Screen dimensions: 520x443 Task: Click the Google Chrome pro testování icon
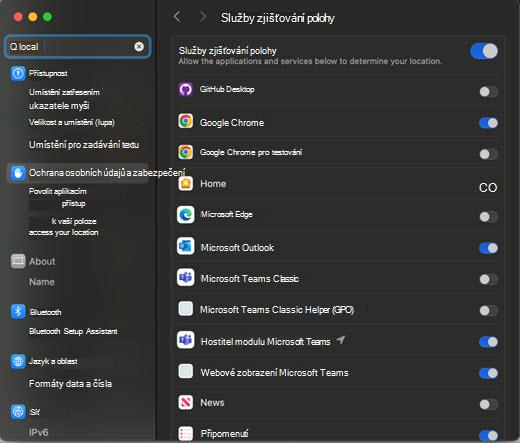(x=186, y=152)
